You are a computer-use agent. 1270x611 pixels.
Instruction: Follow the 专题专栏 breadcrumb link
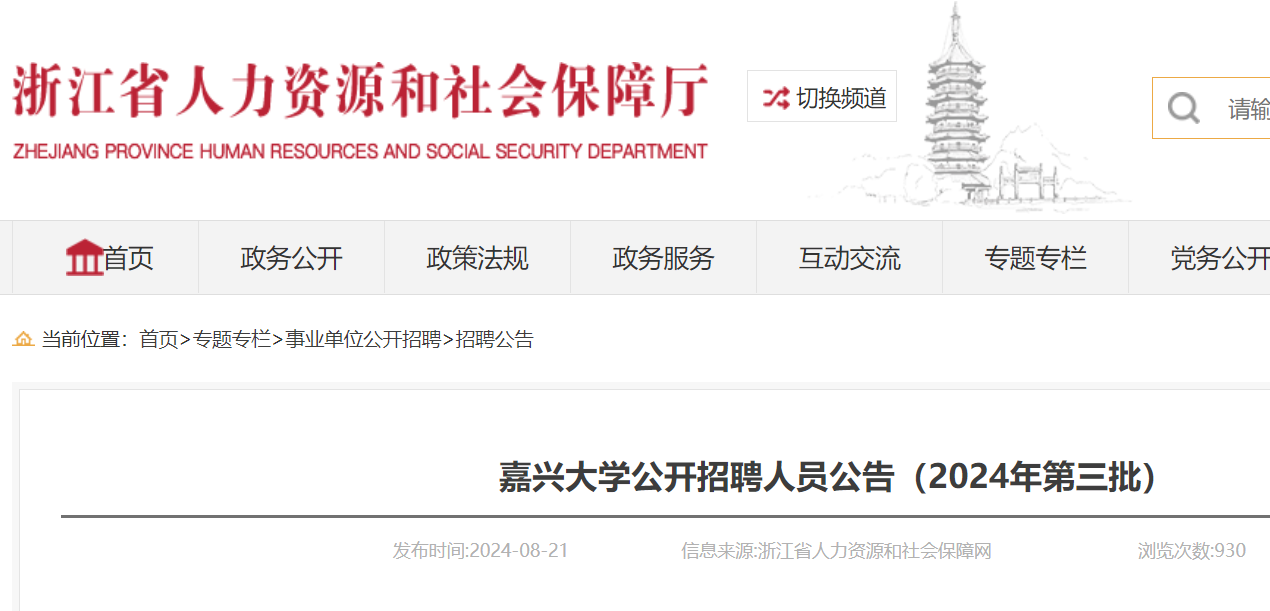(232, 340)
